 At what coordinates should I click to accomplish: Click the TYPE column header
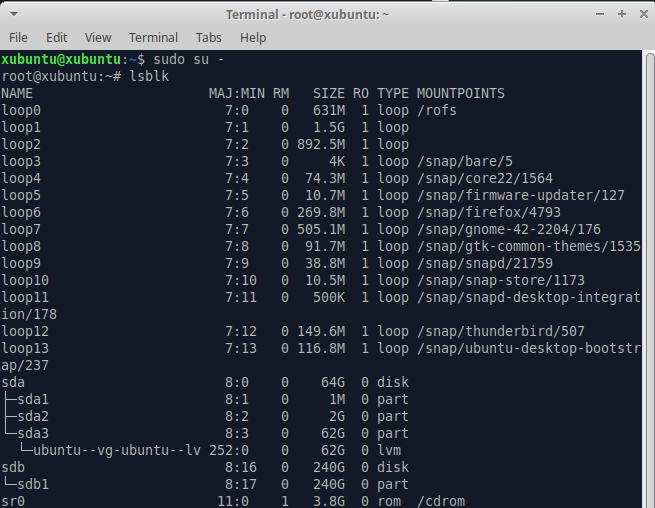coord(393,93)
